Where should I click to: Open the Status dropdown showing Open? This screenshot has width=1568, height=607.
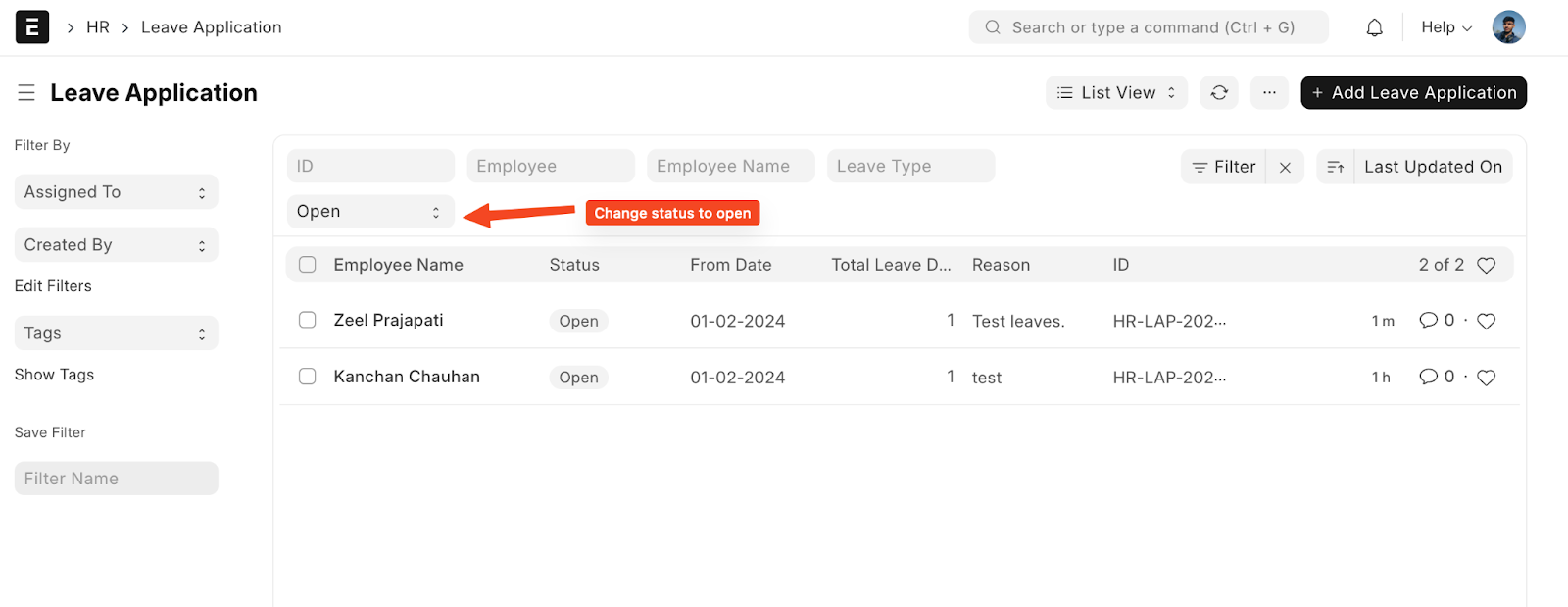[370, 212]
